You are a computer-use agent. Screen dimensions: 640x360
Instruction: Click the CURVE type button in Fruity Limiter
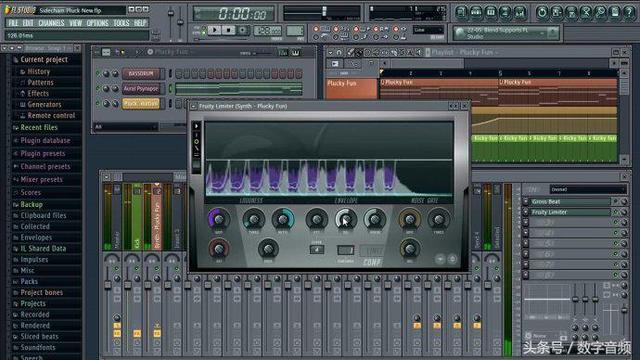click(x=317, y=249)
